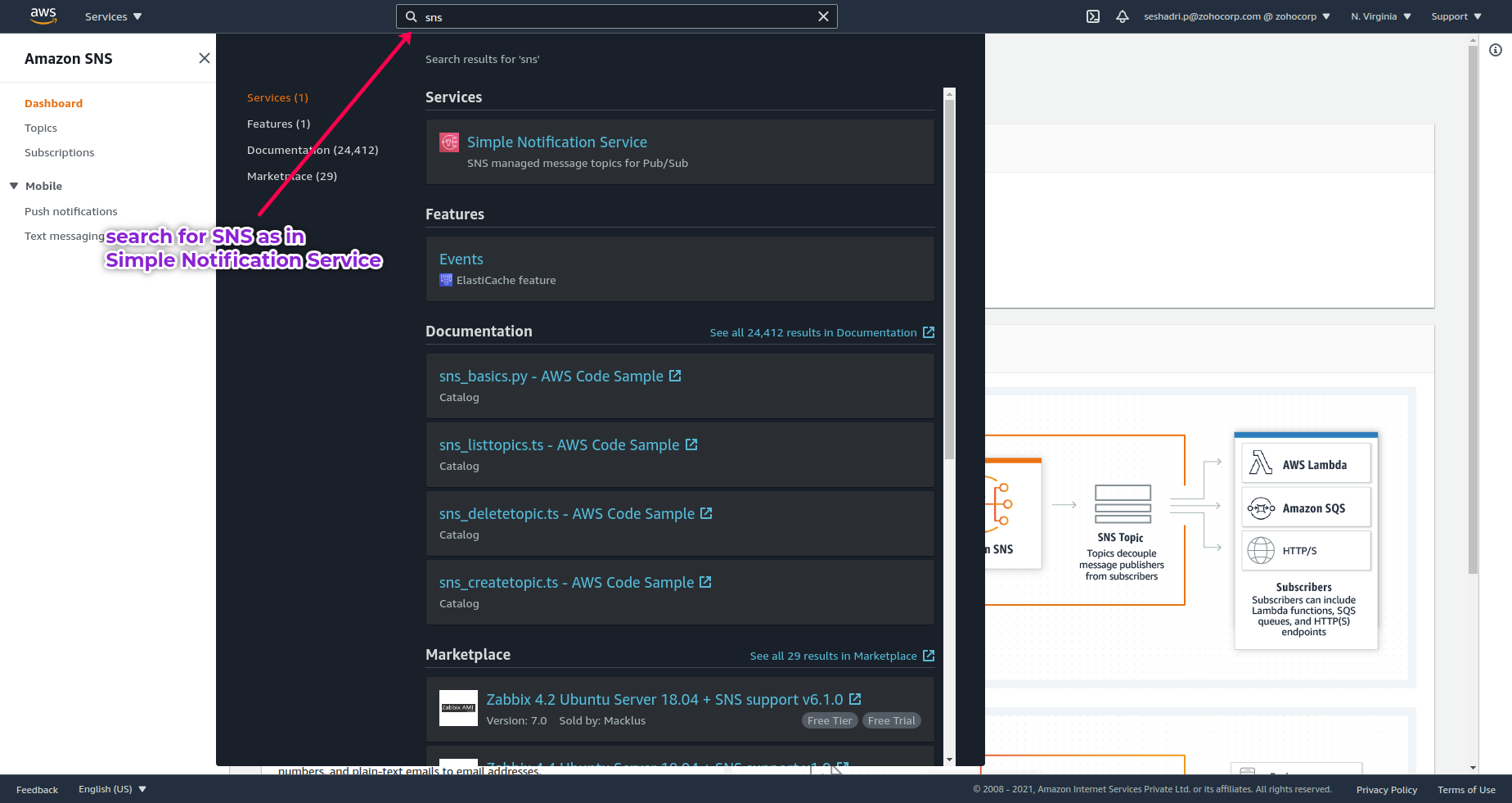
Task: Open Zabbix 4.2 Ubuntu Server marketplace listing
Action: (x=664, y=699)
